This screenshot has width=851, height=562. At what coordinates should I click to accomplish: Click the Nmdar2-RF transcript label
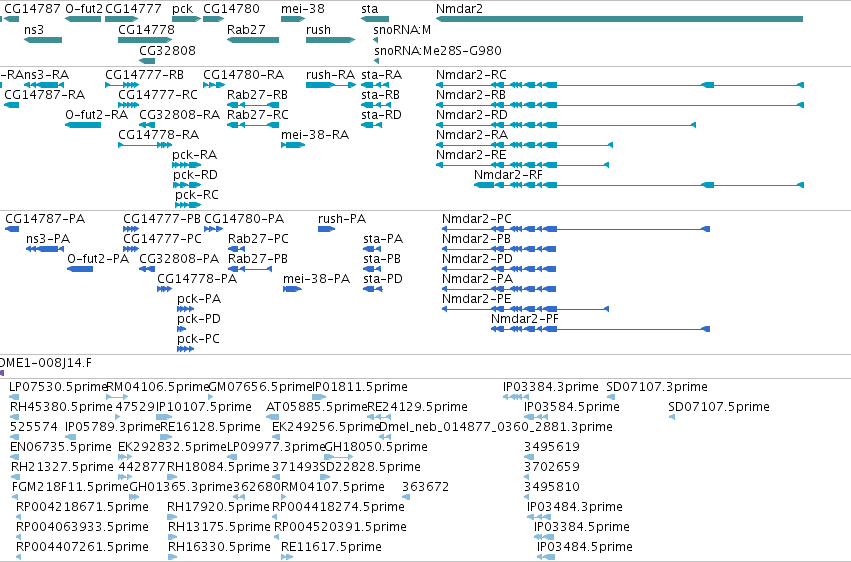(x=508, y=175)
